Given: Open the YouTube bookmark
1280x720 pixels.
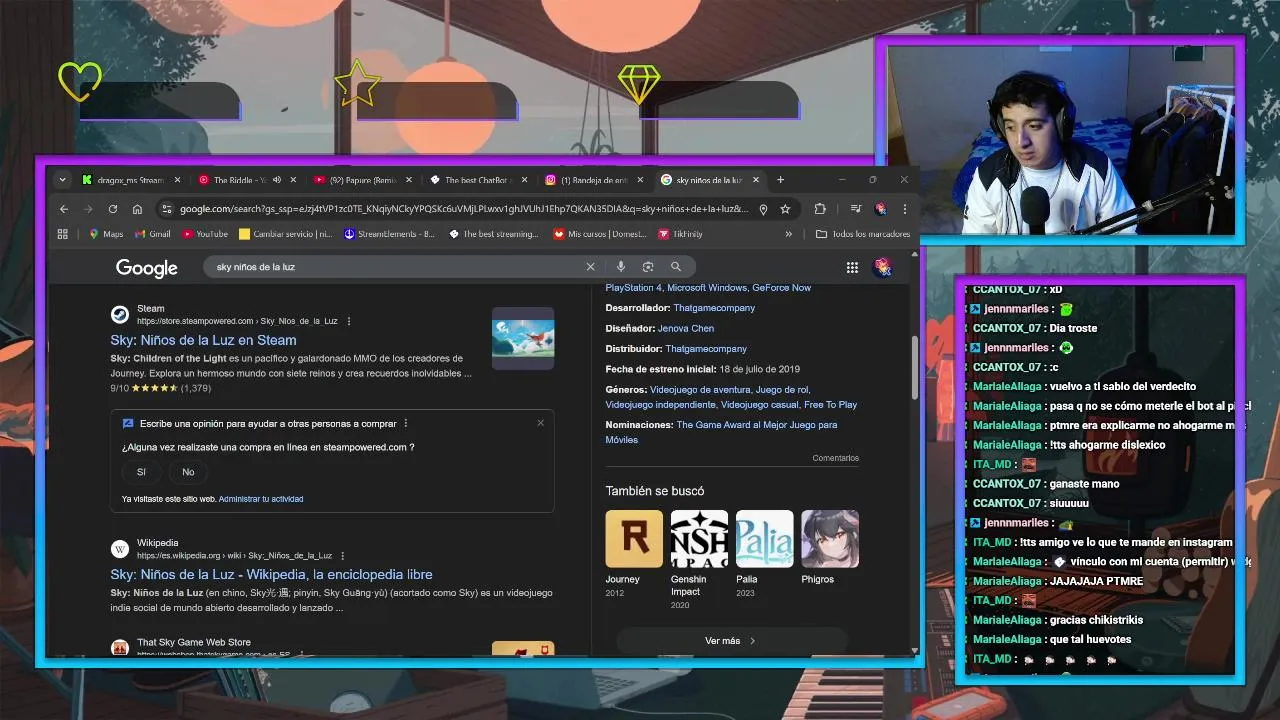Looking at the screenshot, I should click(205, 234).
